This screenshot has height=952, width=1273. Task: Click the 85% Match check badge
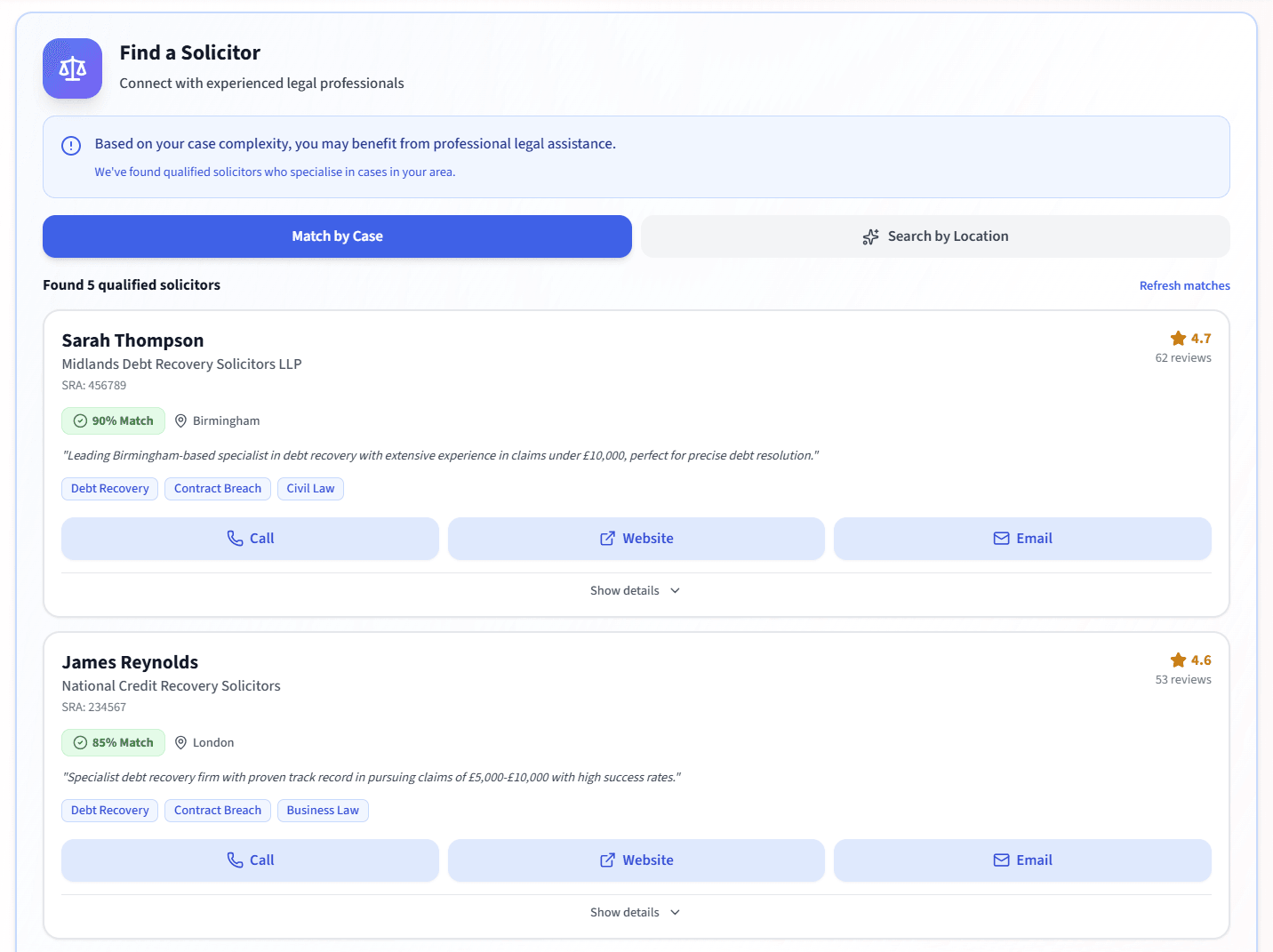(113, 742)
